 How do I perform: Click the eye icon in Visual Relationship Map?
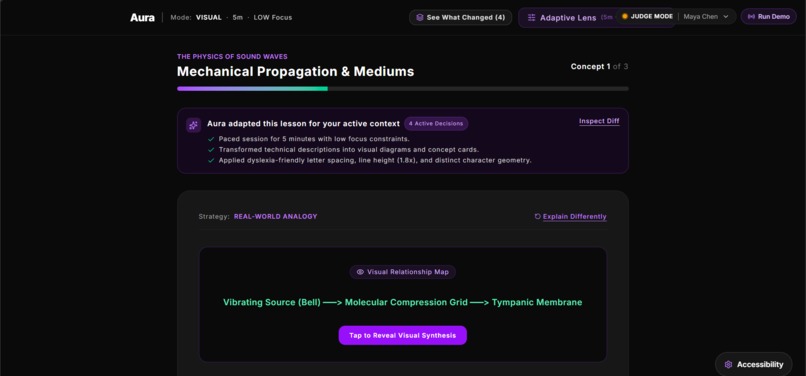coord(360,272)
